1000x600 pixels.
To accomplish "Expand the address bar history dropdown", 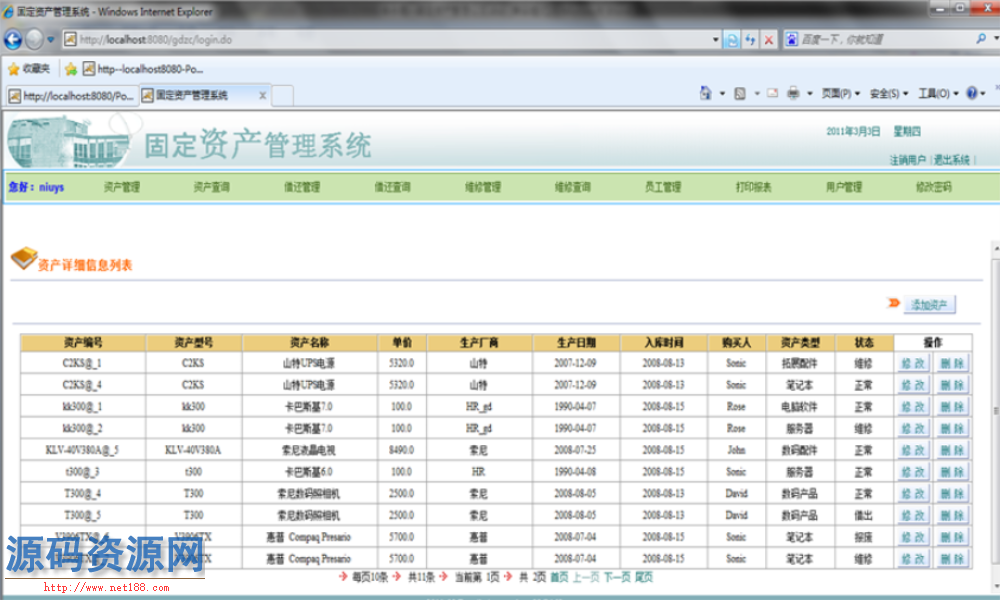I will tap(716, 40).
